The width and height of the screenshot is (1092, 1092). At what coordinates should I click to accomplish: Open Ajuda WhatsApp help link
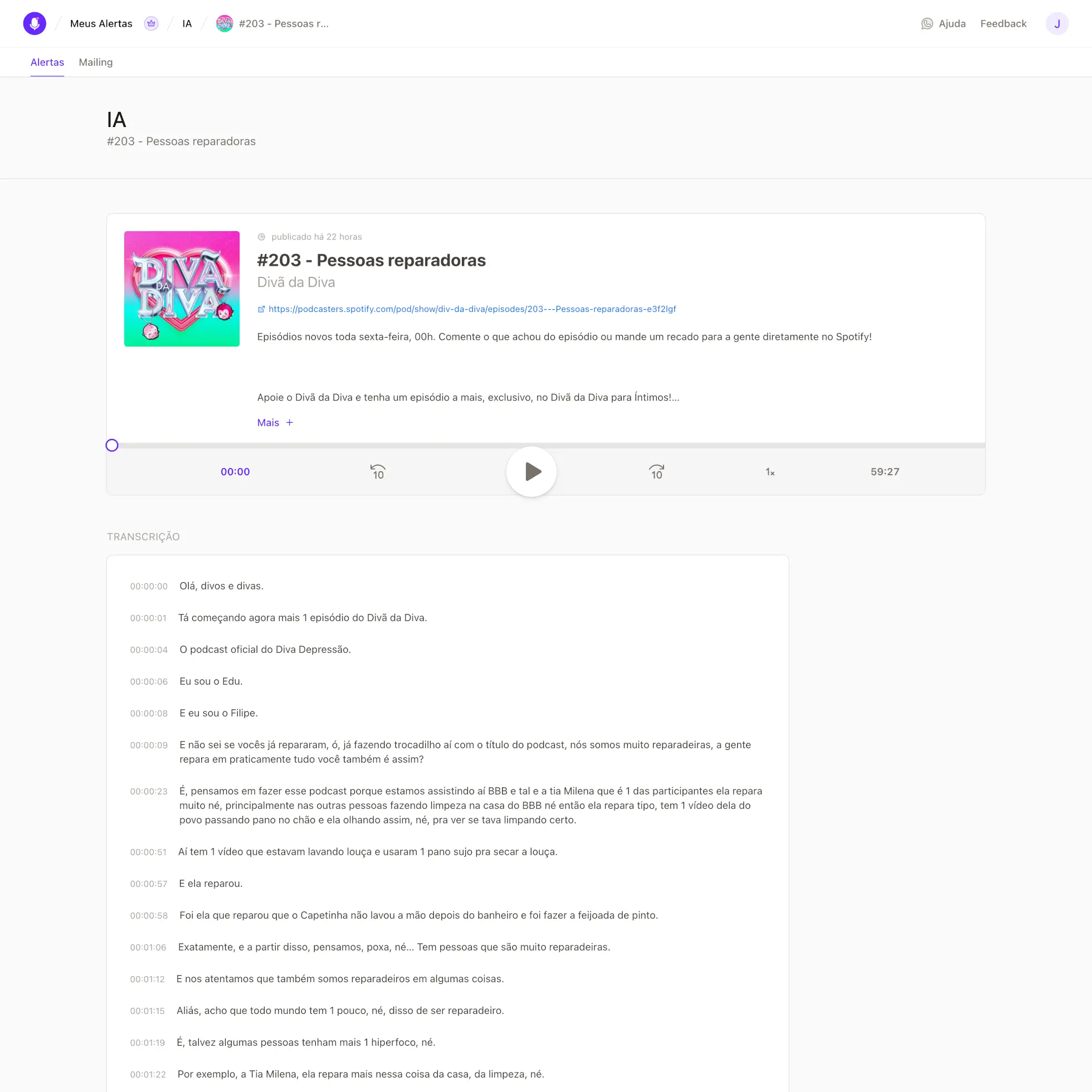click(943, 24)
